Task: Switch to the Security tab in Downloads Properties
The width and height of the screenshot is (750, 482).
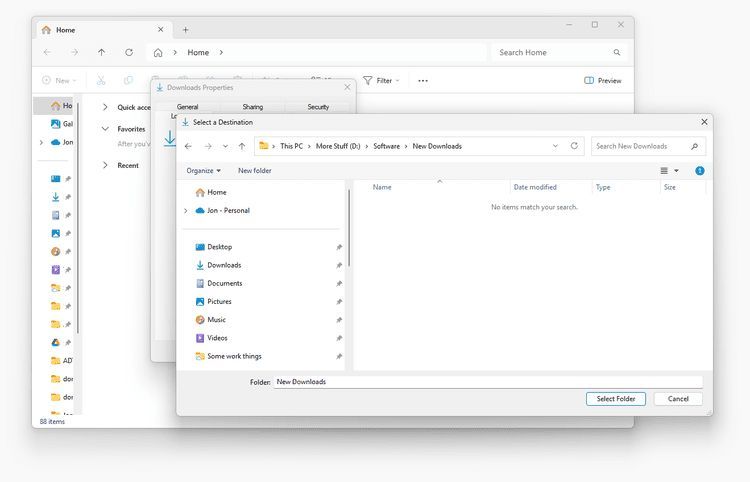Action: (318, 106)
